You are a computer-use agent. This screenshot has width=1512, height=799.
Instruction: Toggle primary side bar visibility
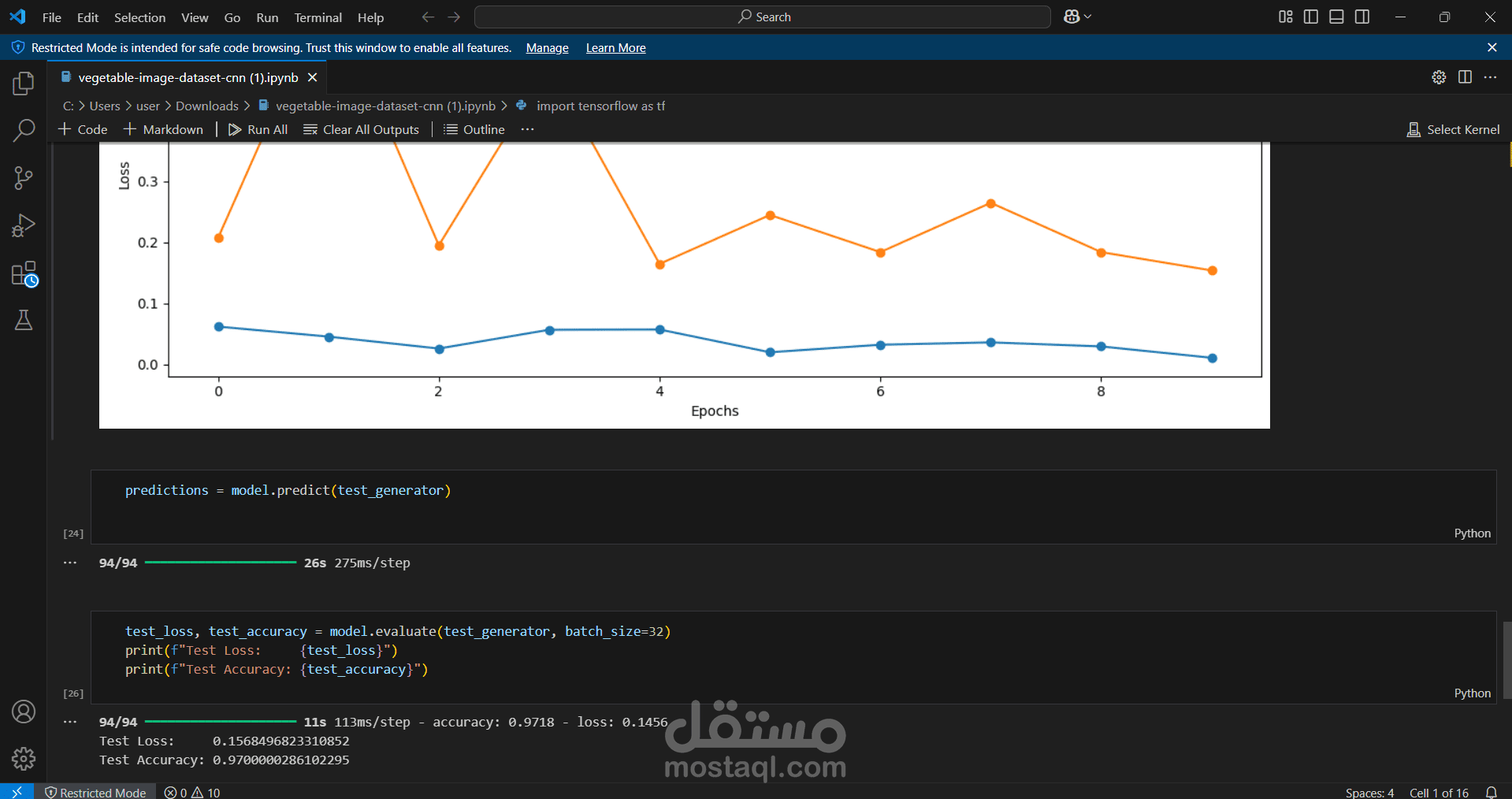click(x=1311, y=17)
